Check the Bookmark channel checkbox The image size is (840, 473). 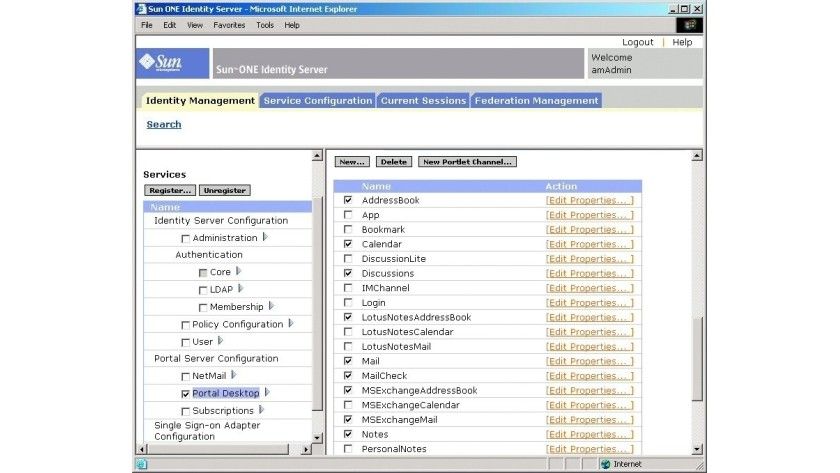point(348,229)
